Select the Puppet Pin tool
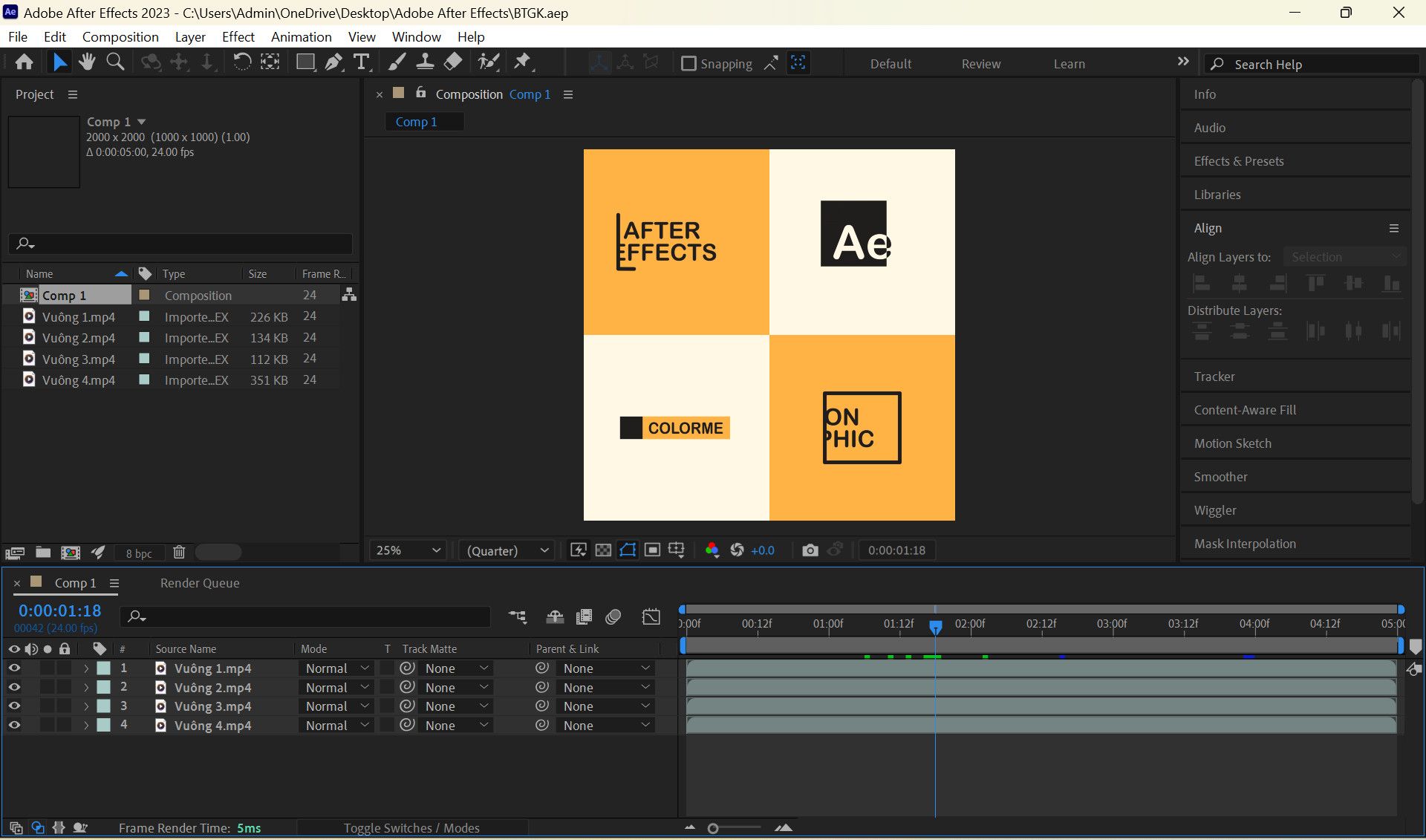The image size is (1426, 840). tap(523, 62)
